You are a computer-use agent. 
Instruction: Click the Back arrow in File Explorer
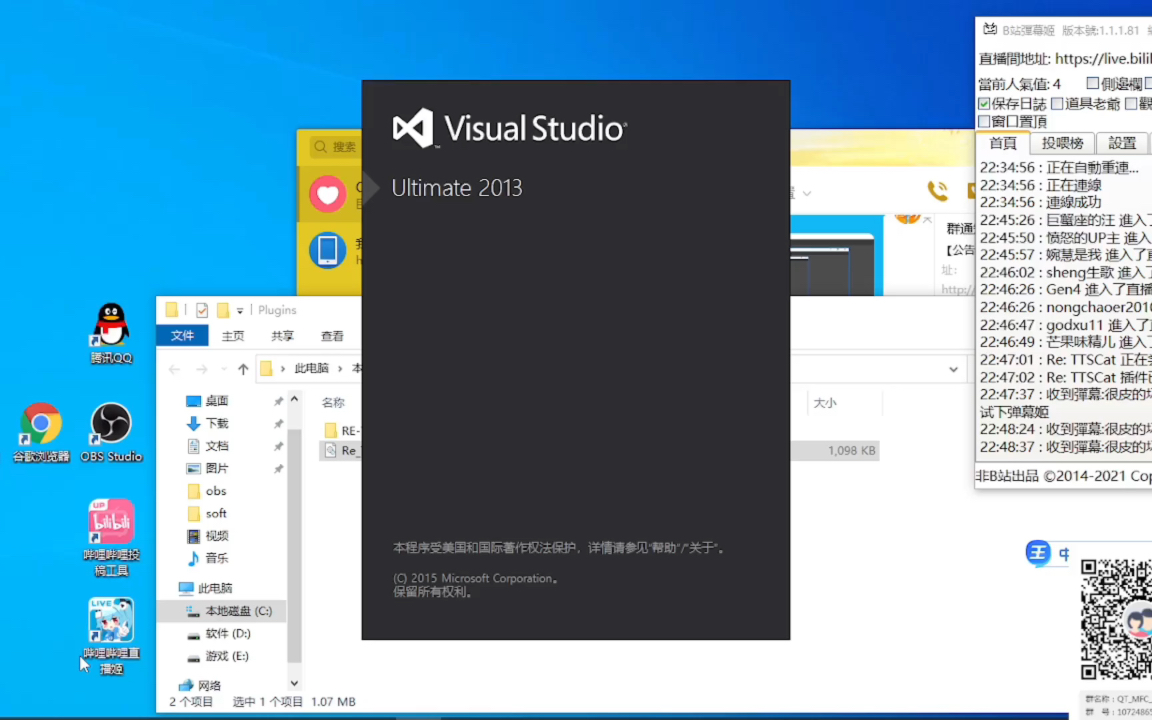click(x=174, y=368)
